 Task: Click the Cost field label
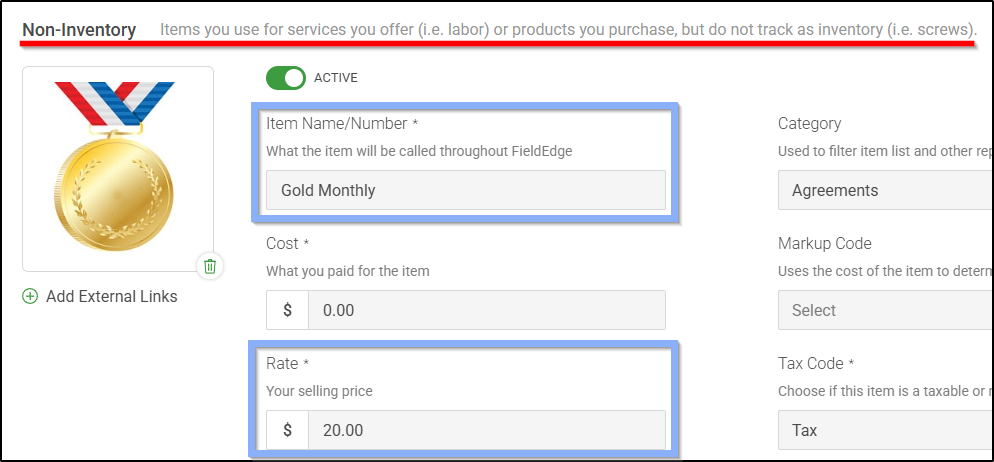click(x=282, y=244)
